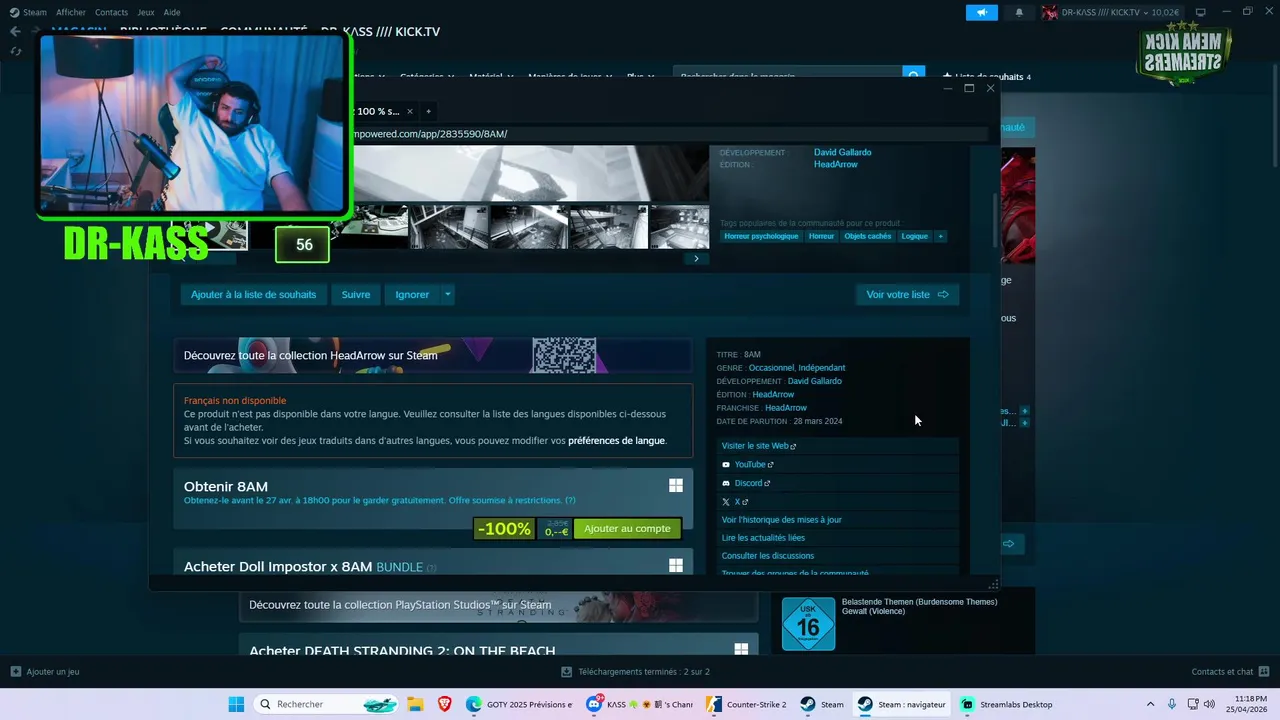Open Lire les actualités liées
1280x720 pixels.
pyautogui.click(x=763, y=538)
